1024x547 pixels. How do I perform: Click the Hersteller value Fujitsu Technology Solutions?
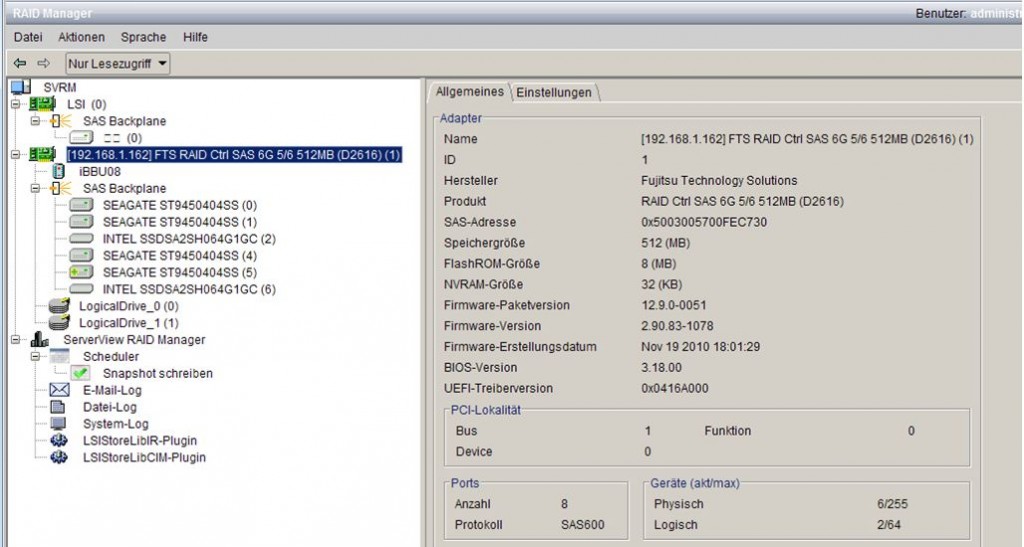coord(719,181)
